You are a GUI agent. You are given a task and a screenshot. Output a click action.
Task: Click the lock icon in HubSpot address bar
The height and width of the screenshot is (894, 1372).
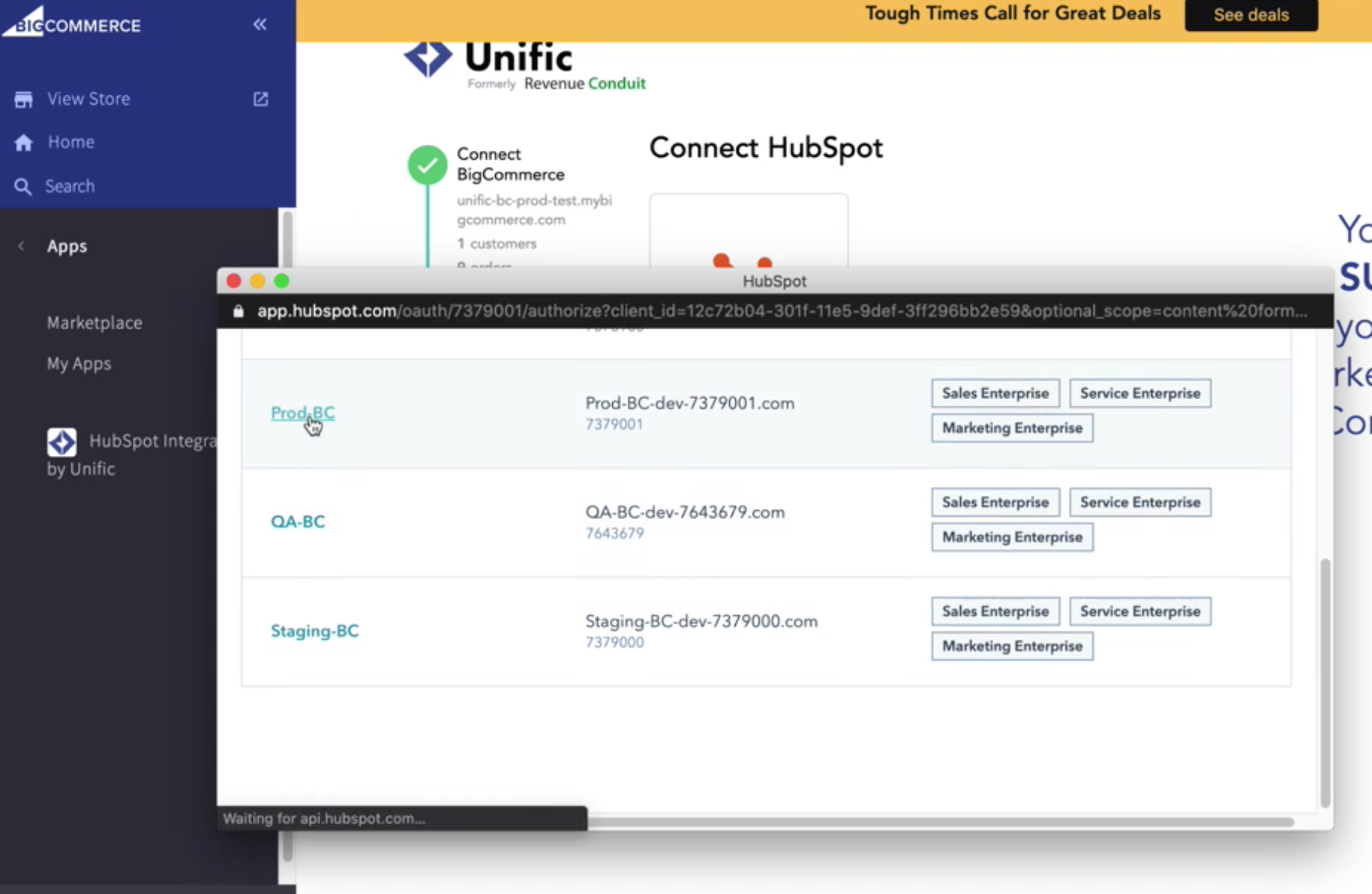tap(239, 311)
